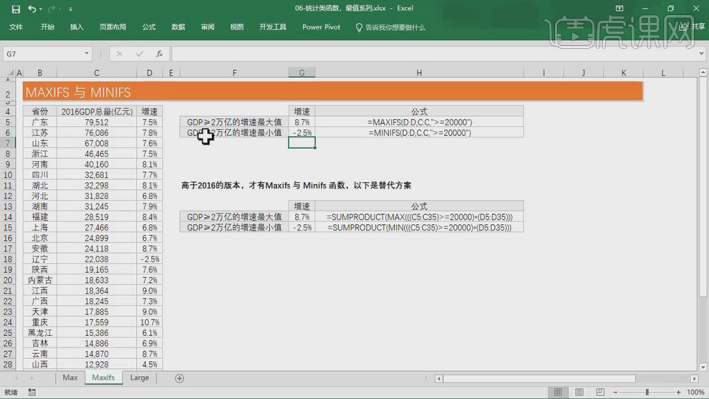Open the 视图 ribbon tab
This screenshot has width=709, height=399.
(x=237, y=27)
